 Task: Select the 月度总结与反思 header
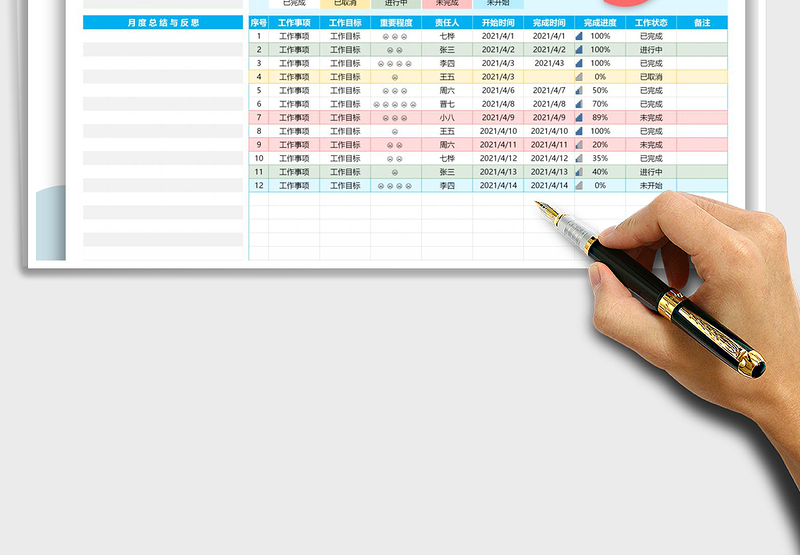coord(163,22)
